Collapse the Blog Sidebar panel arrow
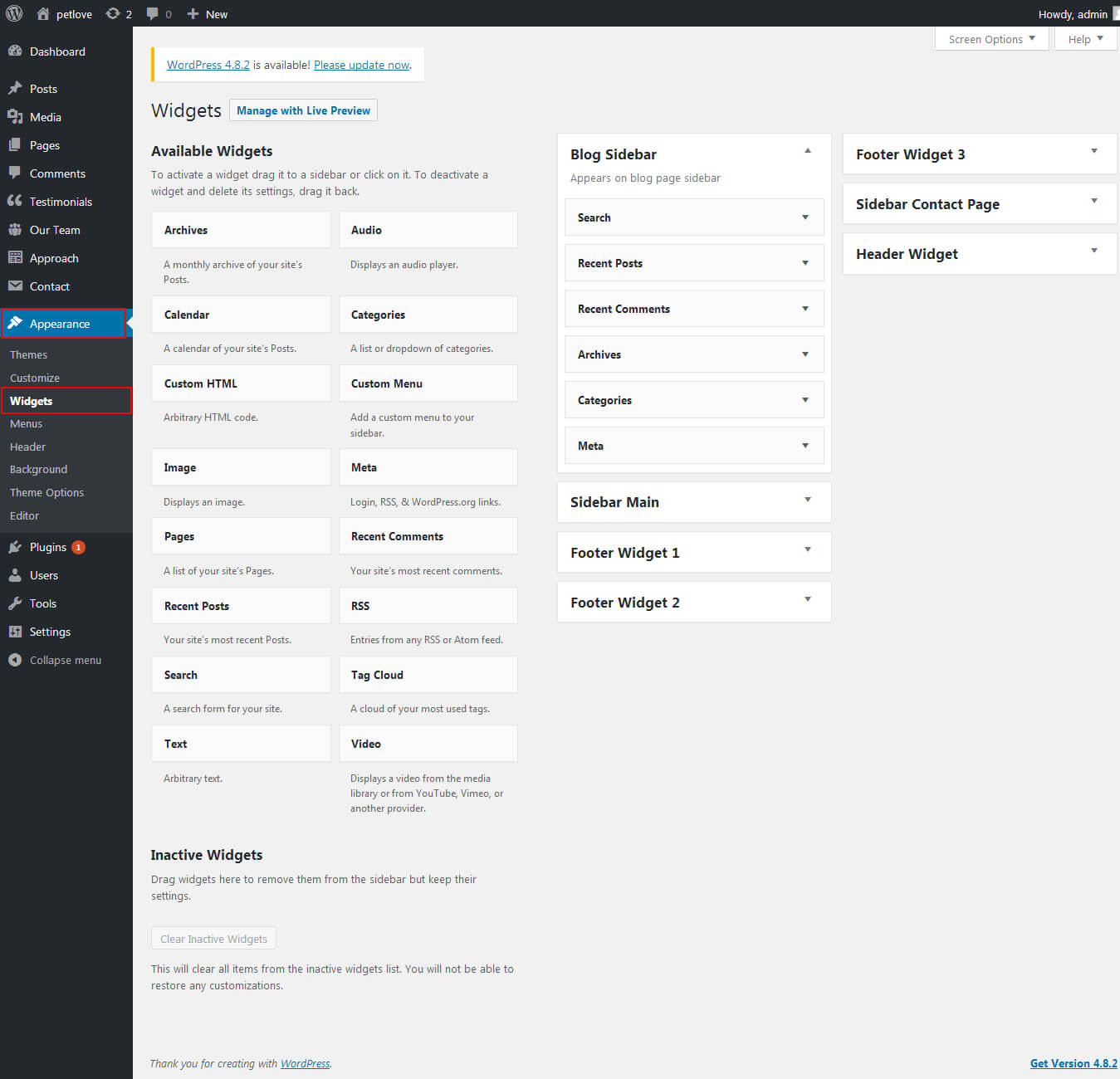1120x1079 pixels. click(x=807, y=151)
